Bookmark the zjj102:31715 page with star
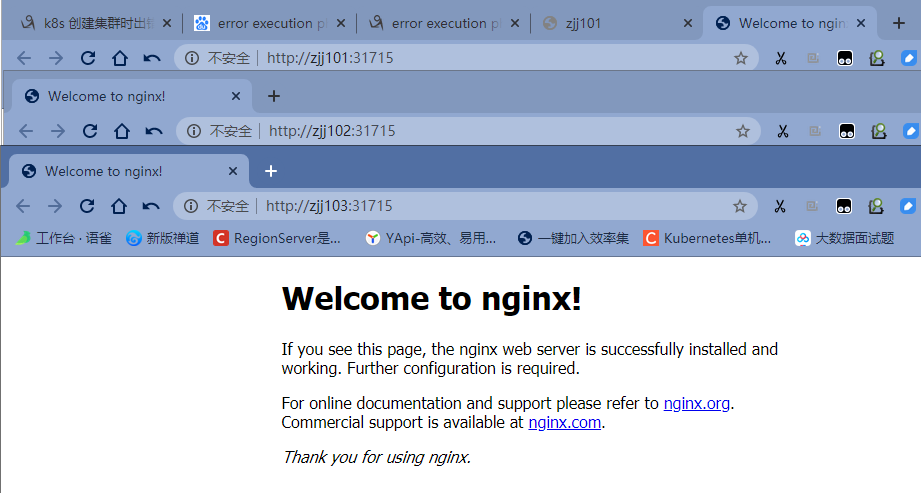This screenshot has width=921, height=493. [742, 130]
